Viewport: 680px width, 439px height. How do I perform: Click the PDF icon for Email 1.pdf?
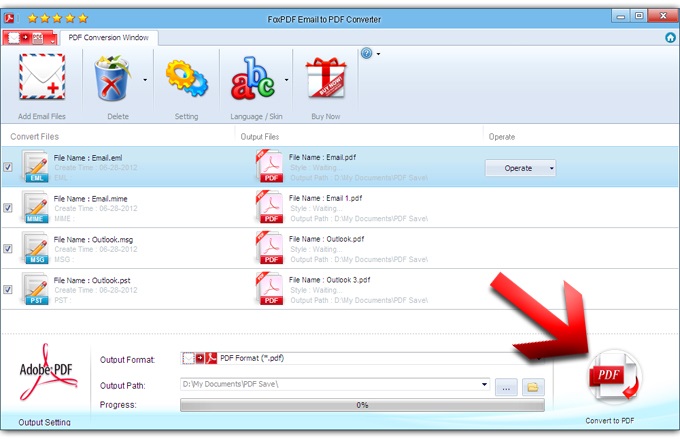coord(269,207)
